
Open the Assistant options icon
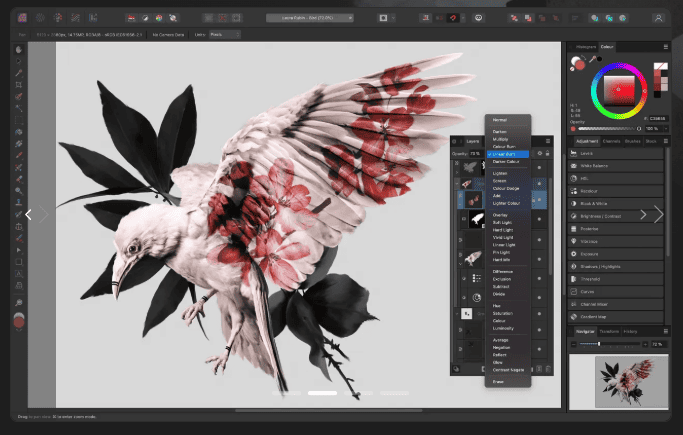tap(478, 18)
